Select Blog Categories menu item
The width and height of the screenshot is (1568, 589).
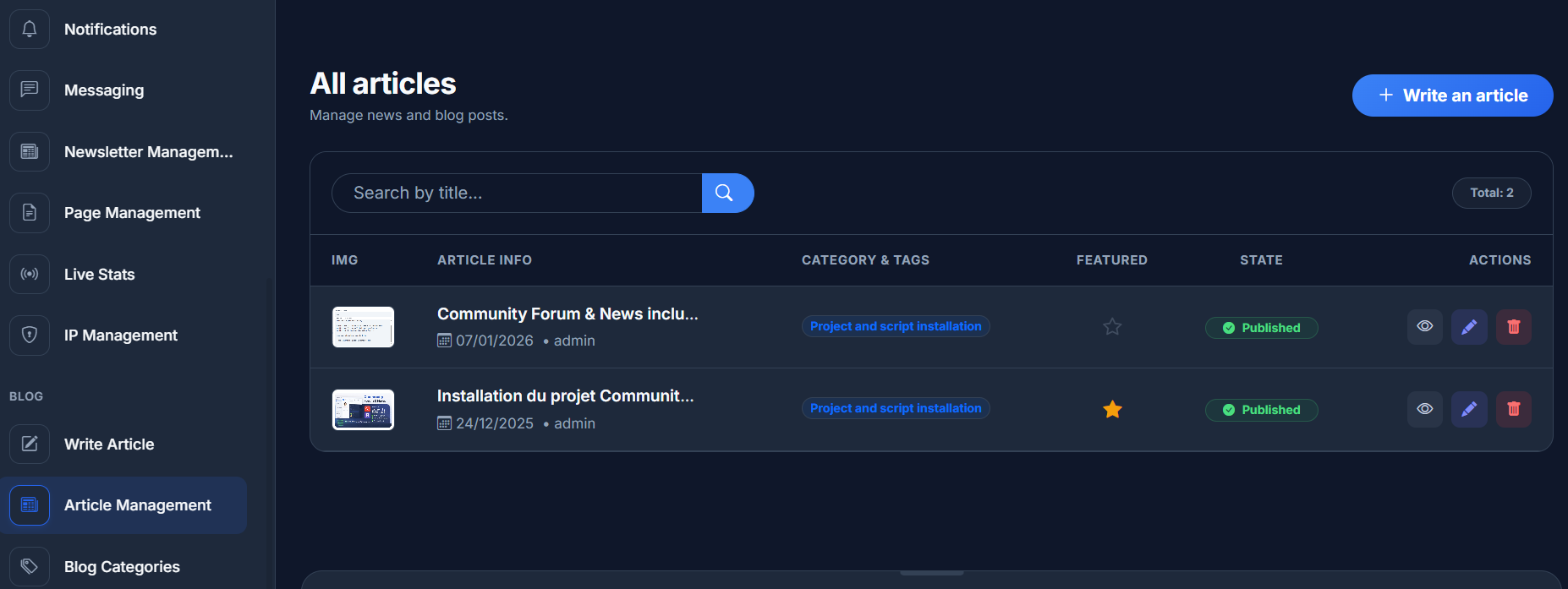[122, 567]
